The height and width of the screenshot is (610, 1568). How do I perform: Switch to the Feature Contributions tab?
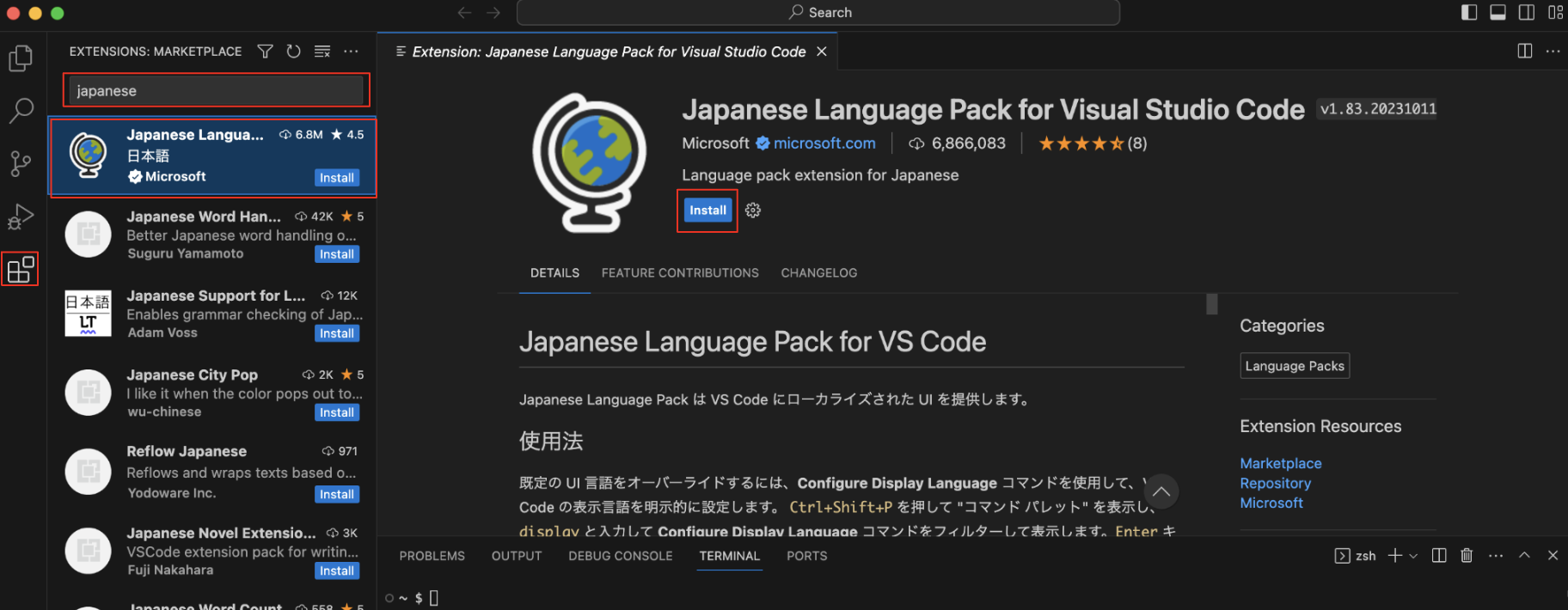(680, 273)
